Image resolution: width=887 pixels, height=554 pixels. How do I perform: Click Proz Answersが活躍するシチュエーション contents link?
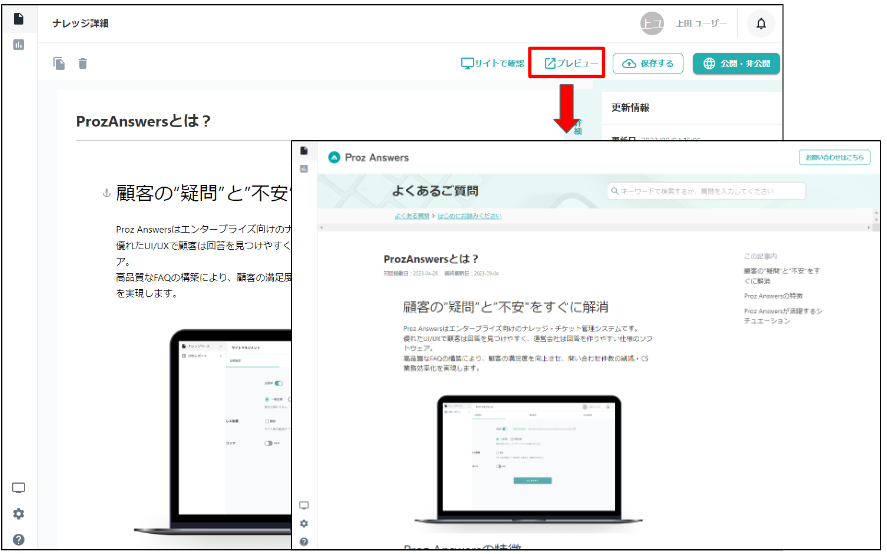(783, 316)
